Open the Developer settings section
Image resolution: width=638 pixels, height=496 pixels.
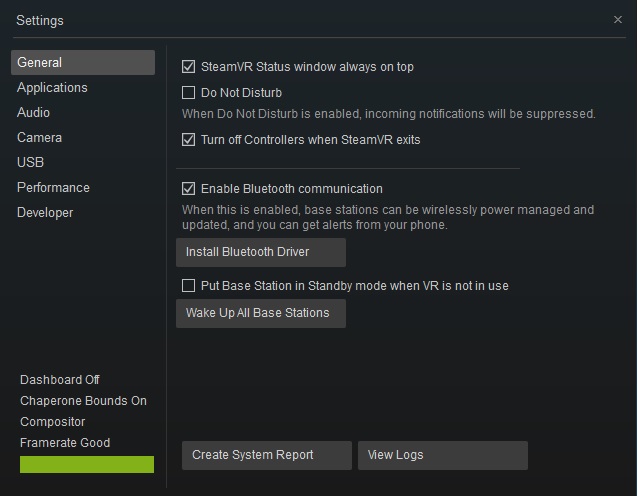pyautogui.click(x=45, y=213)
